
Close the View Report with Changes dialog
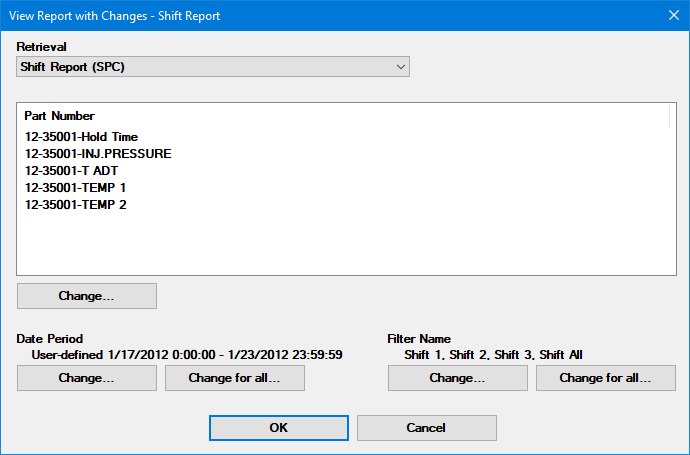click(672, 15)
